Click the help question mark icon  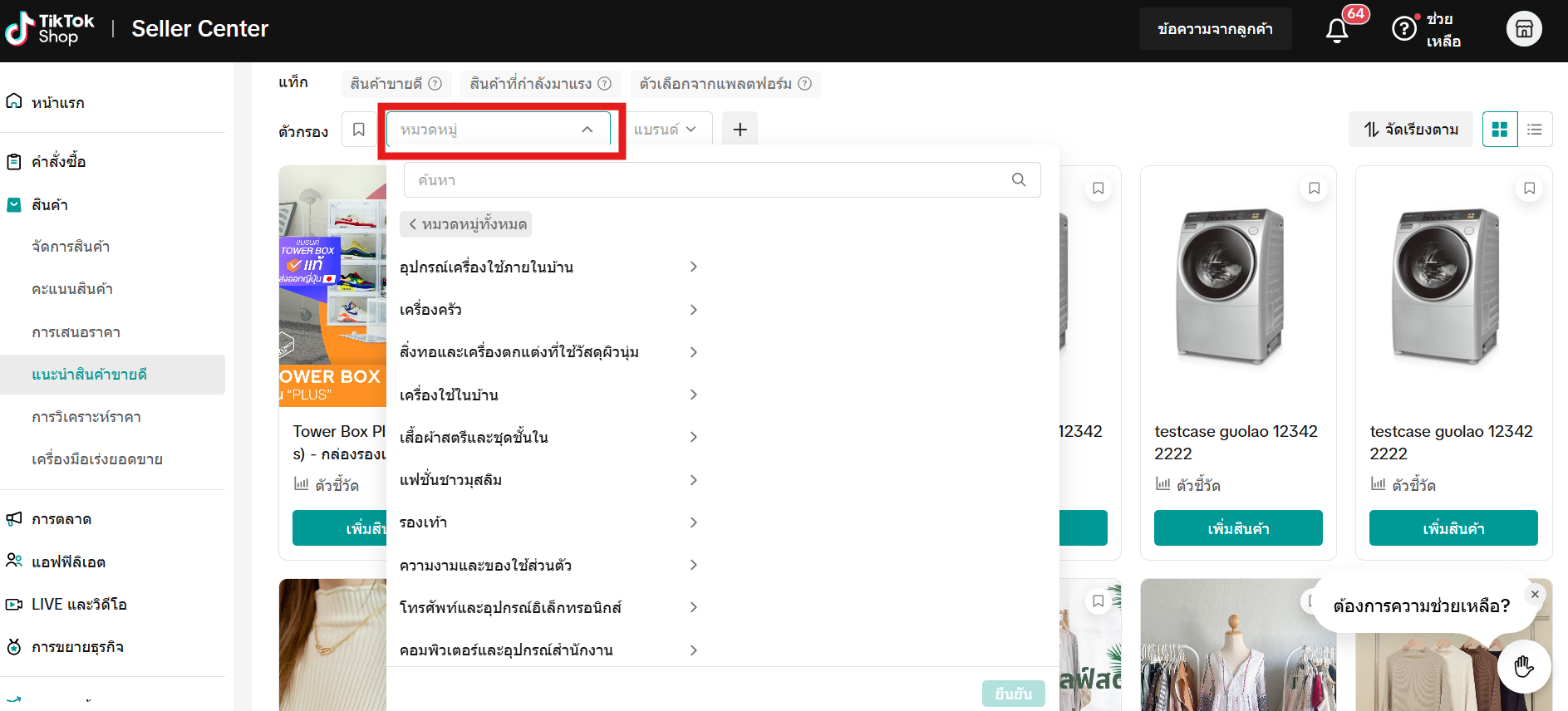pyautogui.click(x=1403, y=29)
